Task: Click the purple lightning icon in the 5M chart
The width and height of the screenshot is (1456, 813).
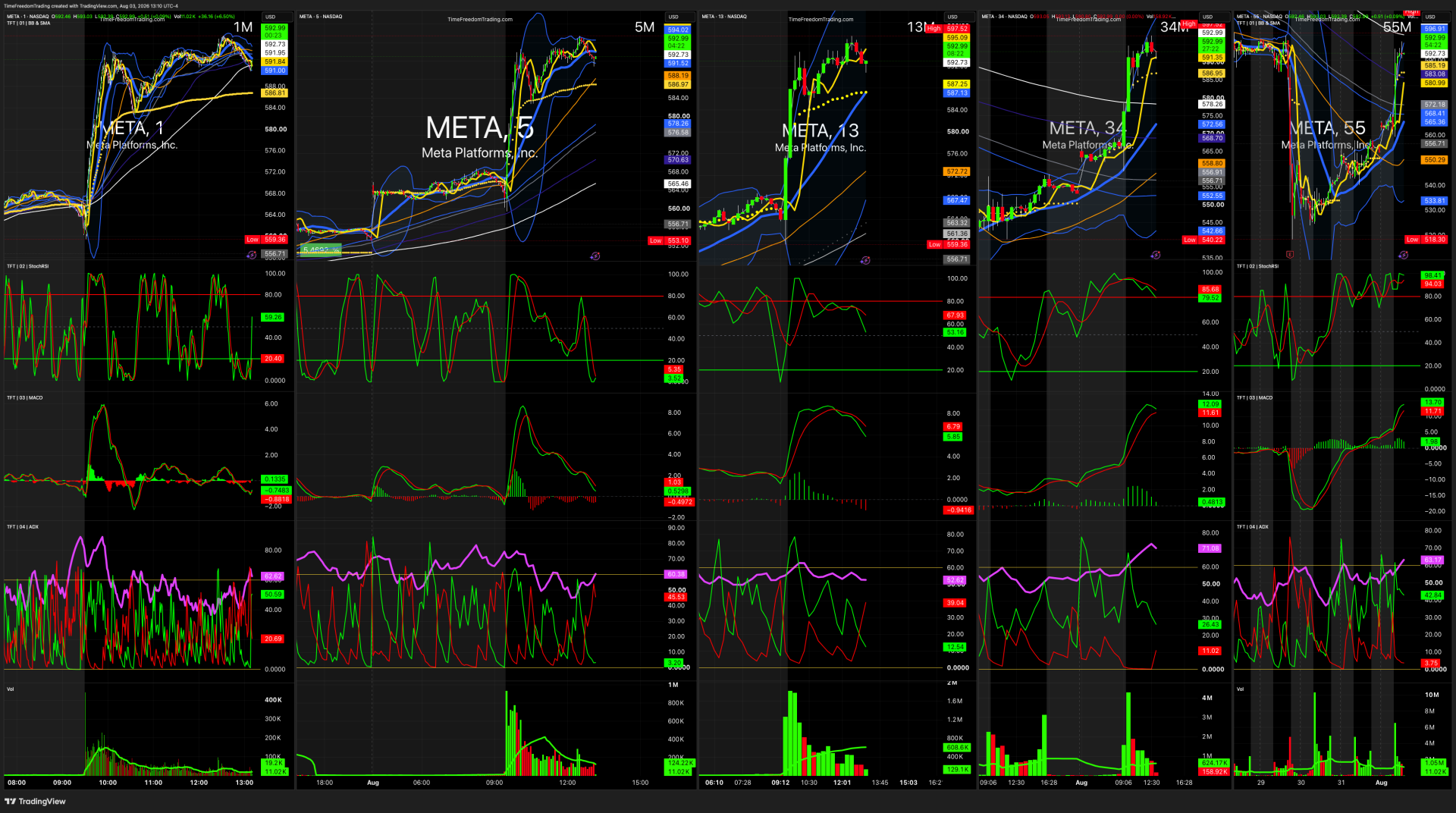Action: pyautogui.click(x=595, y=256)
